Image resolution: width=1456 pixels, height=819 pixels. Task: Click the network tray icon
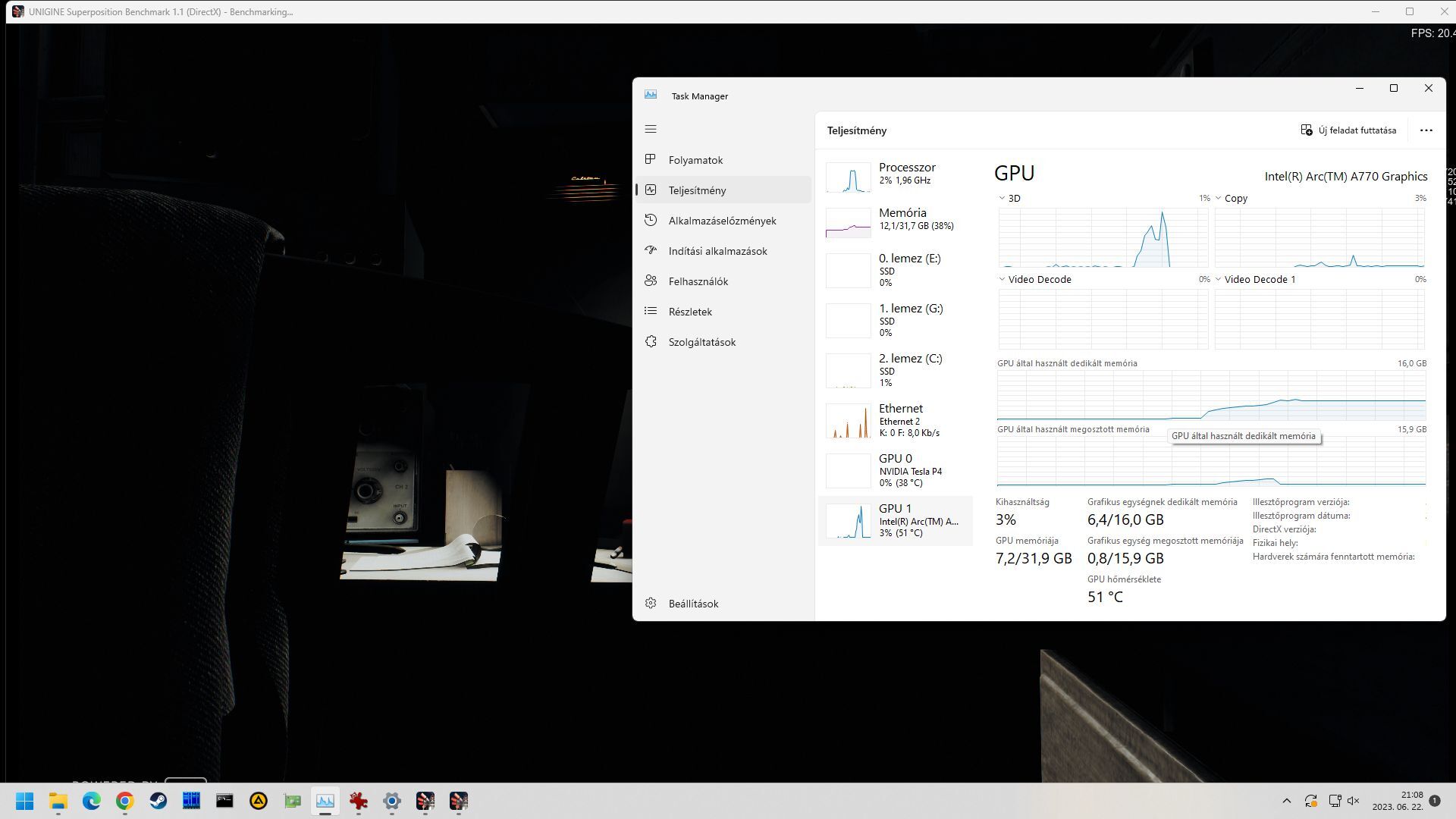point(1335,801)
